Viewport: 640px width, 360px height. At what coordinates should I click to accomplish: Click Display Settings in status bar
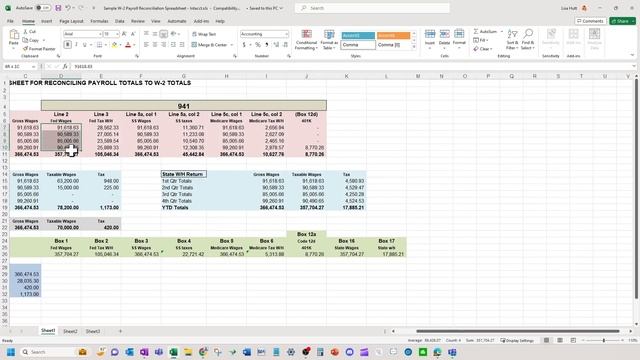tap(517, 340)
